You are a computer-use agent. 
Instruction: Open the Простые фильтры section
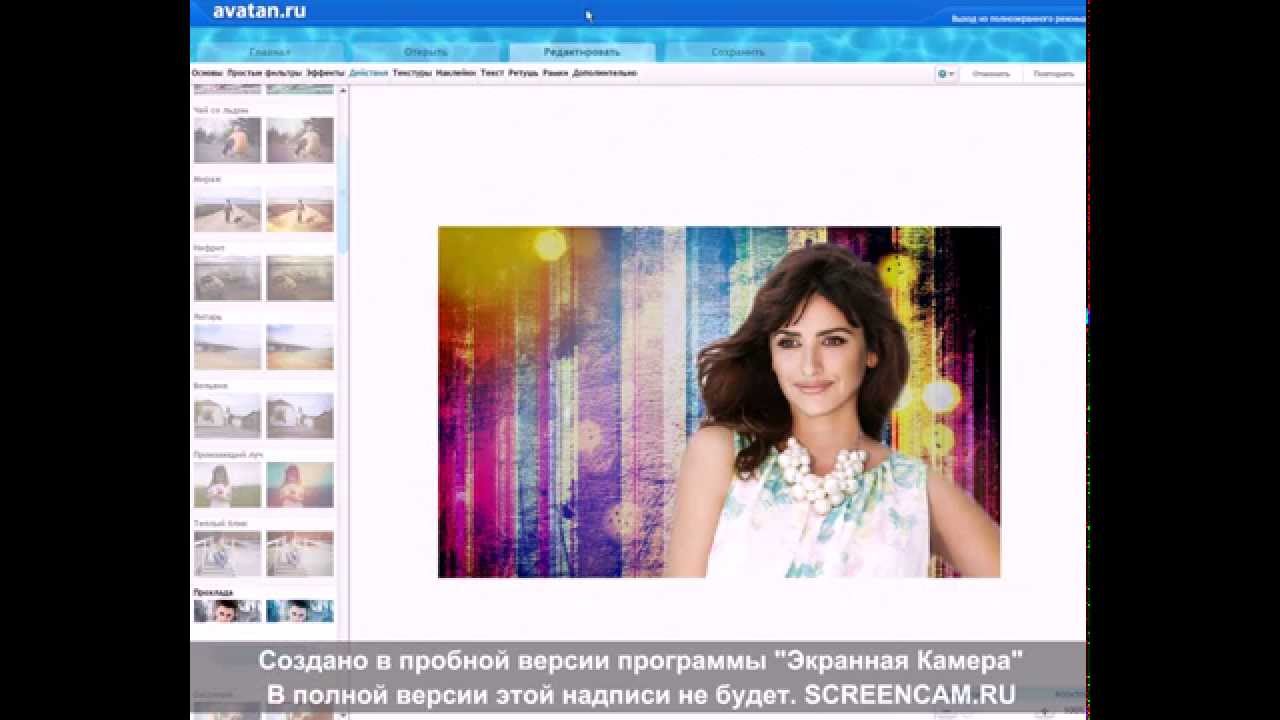coord(264,73)
